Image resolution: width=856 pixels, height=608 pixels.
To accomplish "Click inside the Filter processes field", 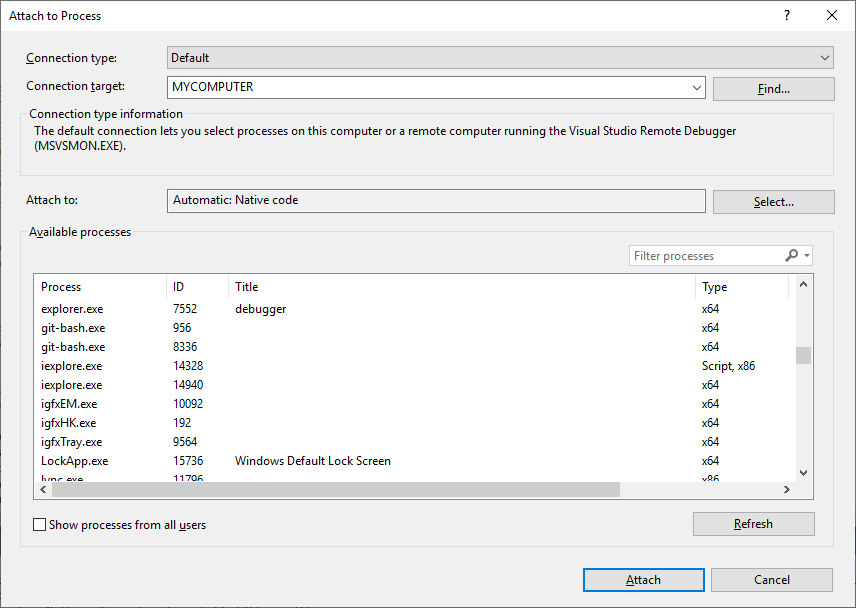I will (x=700, y=255).
